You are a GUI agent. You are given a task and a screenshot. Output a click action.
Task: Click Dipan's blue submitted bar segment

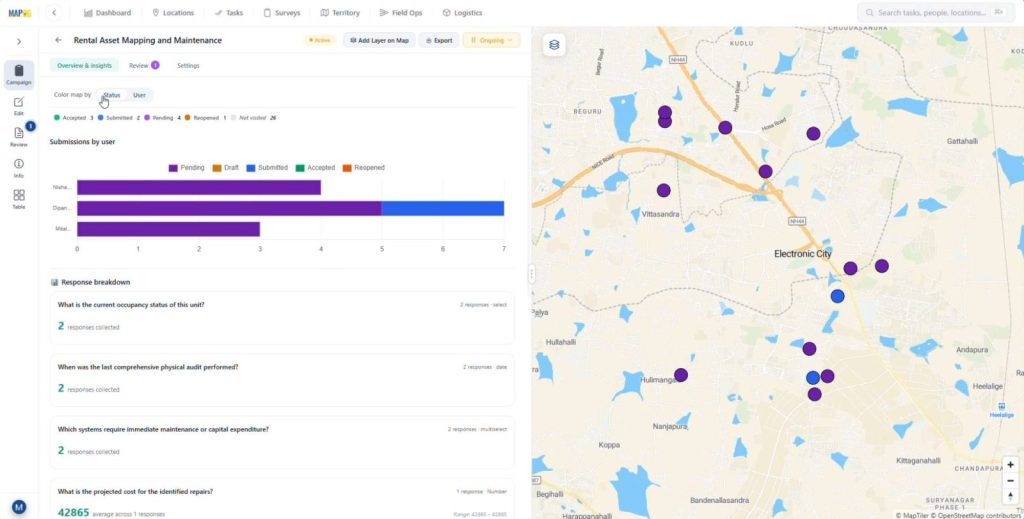tap(443, 208)
